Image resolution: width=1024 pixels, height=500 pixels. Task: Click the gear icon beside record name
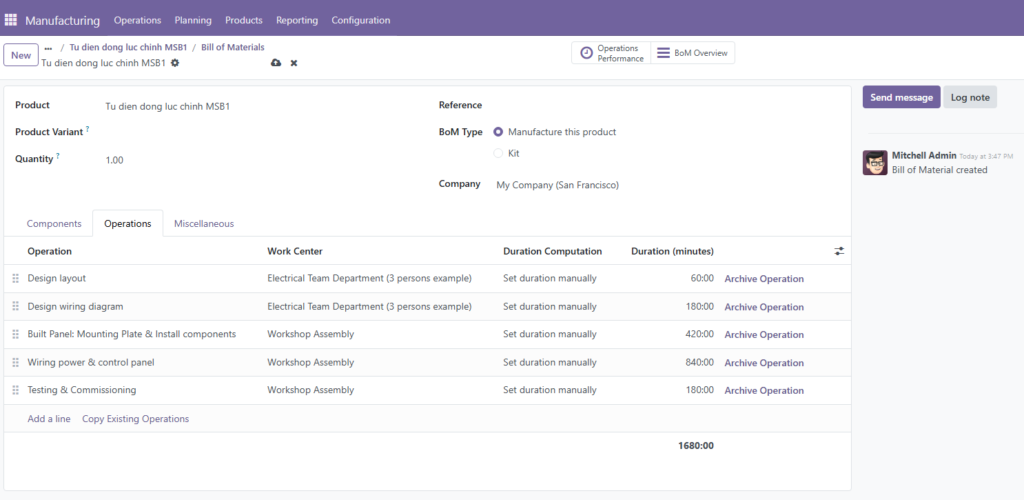[x=175, y=63]
